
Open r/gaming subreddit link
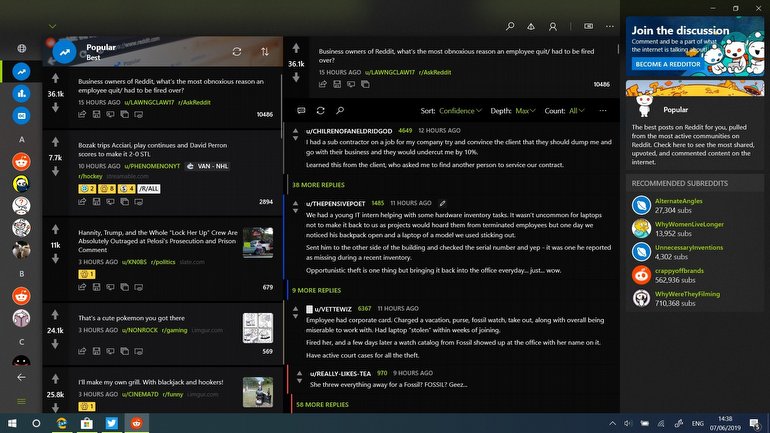point(174,330)
